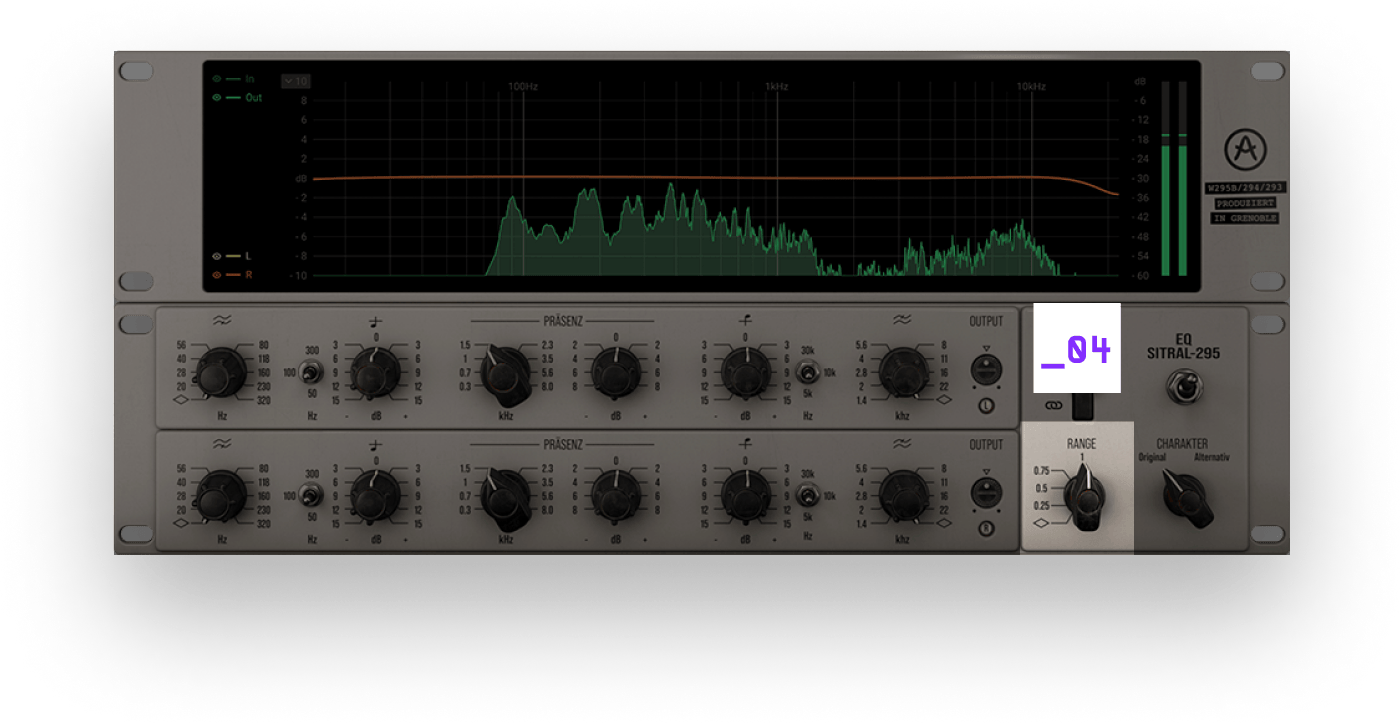The height and width of the screenshot is (723, 1400).
Task: Flip the L channel 300/100/50 Hz switch
Action: click(311, 373)
